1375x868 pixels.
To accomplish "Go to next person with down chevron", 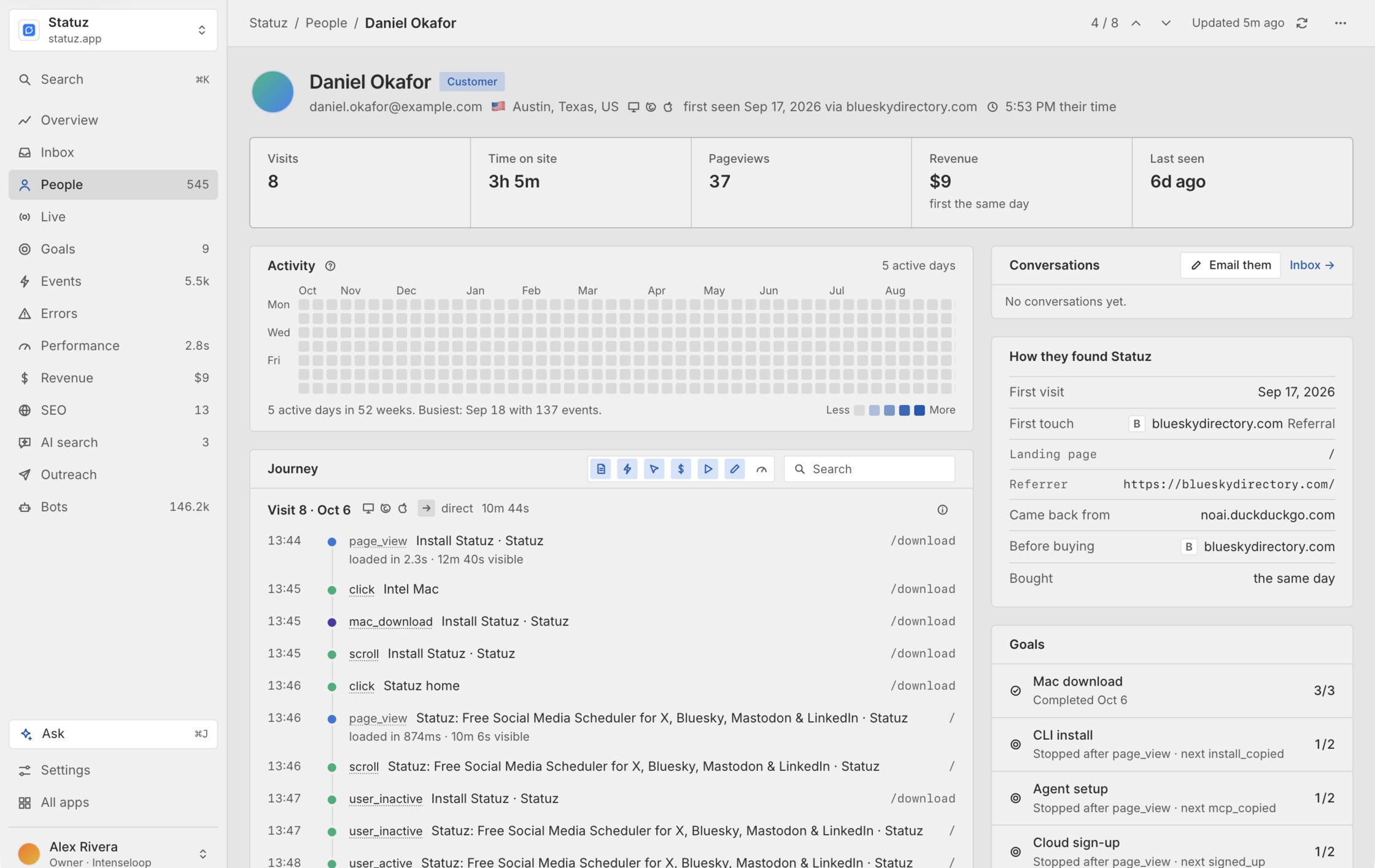I will 1166,23.
